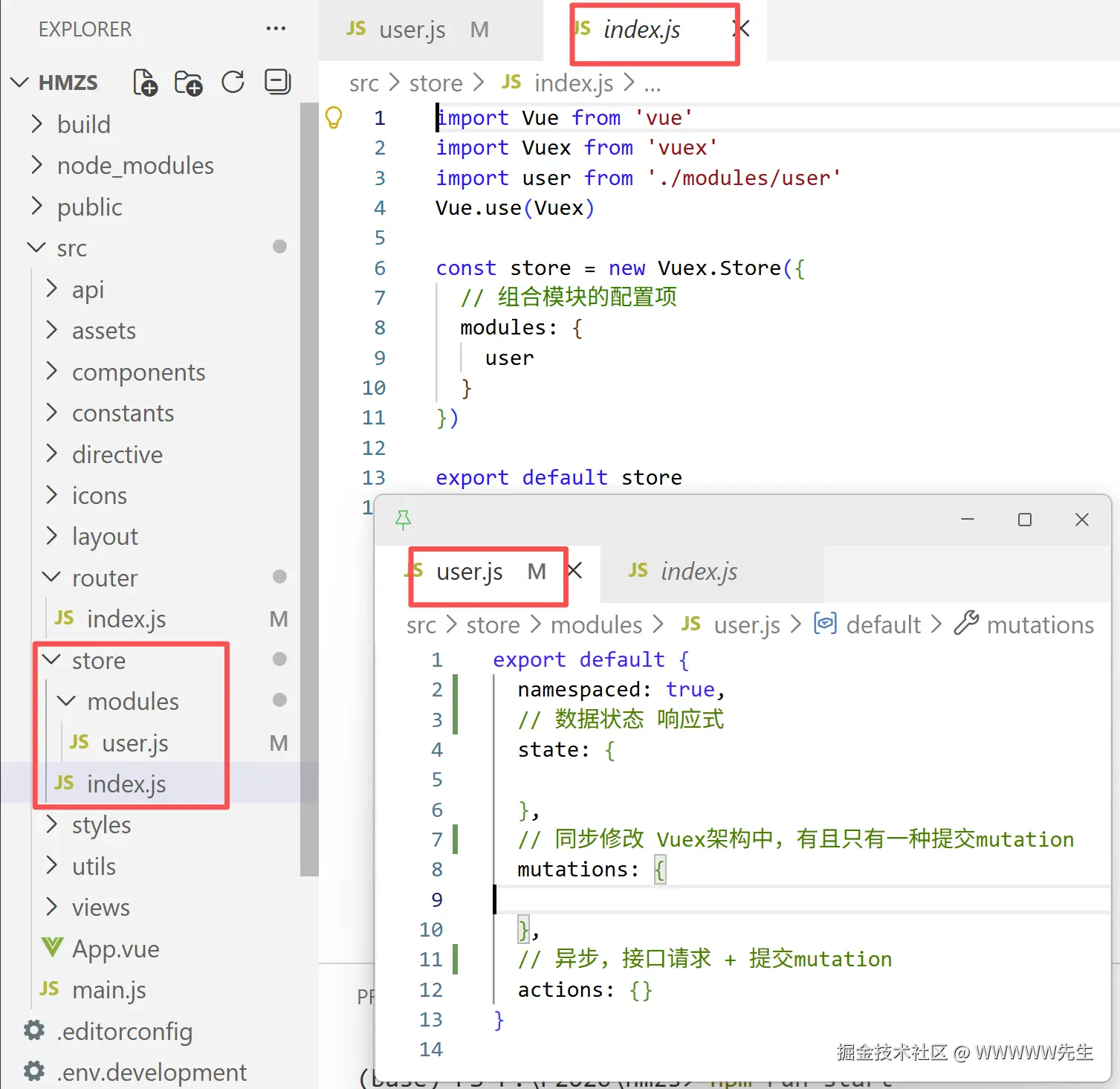Expand the node_modules folder
Image resolution: width=1120 pixels, height=1089 pixels.
[x=36, y=165]
